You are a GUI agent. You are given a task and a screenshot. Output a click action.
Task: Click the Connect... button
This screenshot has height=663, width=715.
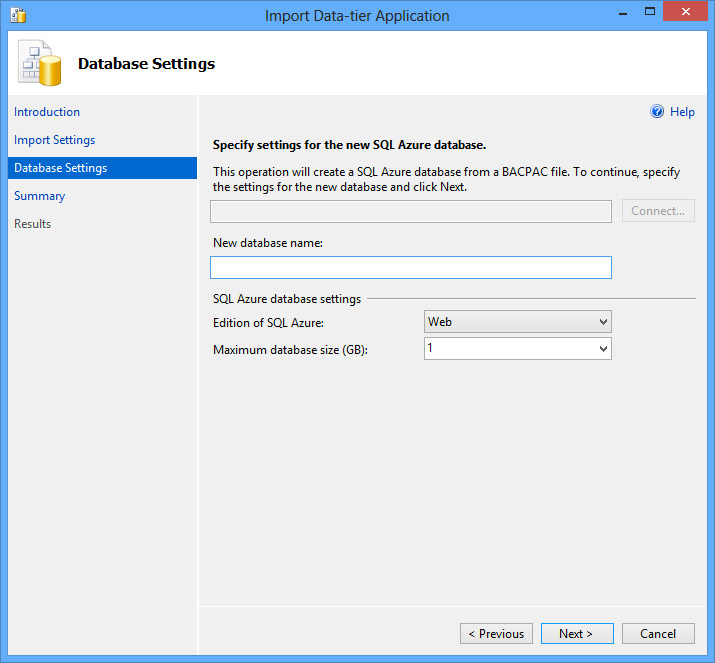(x=658, y=211)
